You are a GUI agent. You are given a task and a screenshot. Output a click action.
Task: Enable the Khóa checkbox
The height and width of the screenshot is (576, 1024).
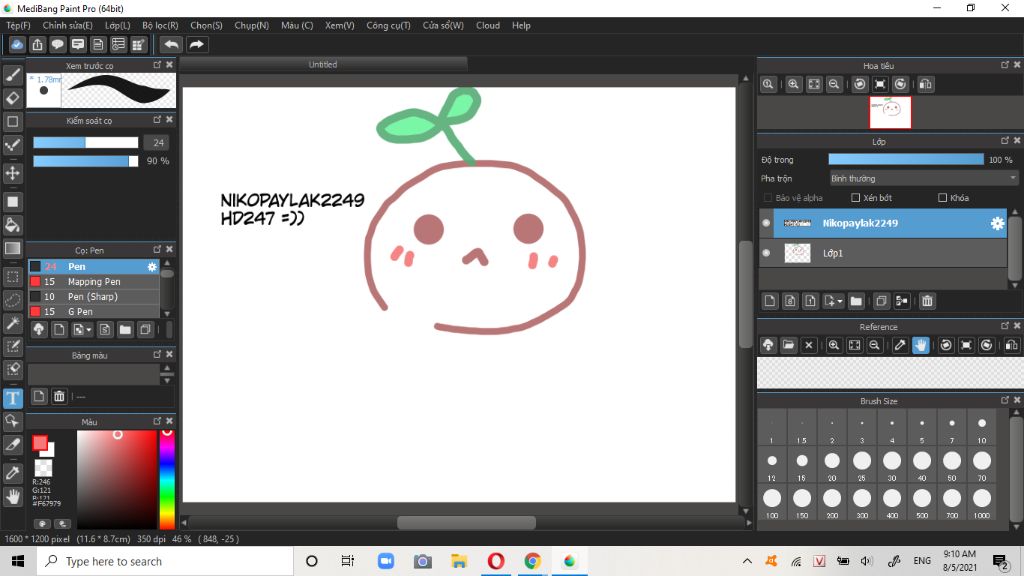click(942, 198)
